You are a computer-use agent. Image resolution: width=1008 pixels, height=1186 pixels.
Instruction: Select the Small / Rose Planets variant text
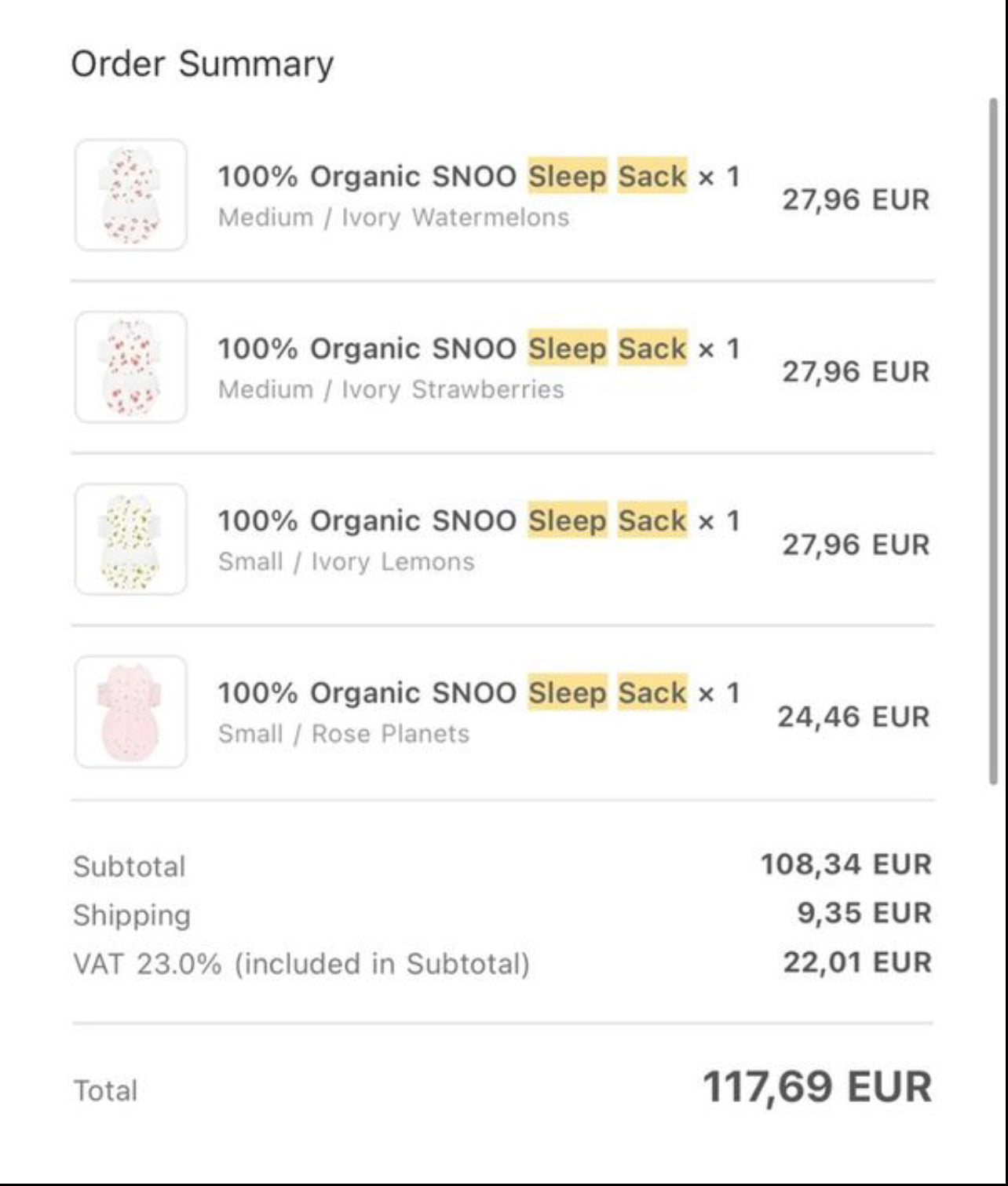point(344,734)
